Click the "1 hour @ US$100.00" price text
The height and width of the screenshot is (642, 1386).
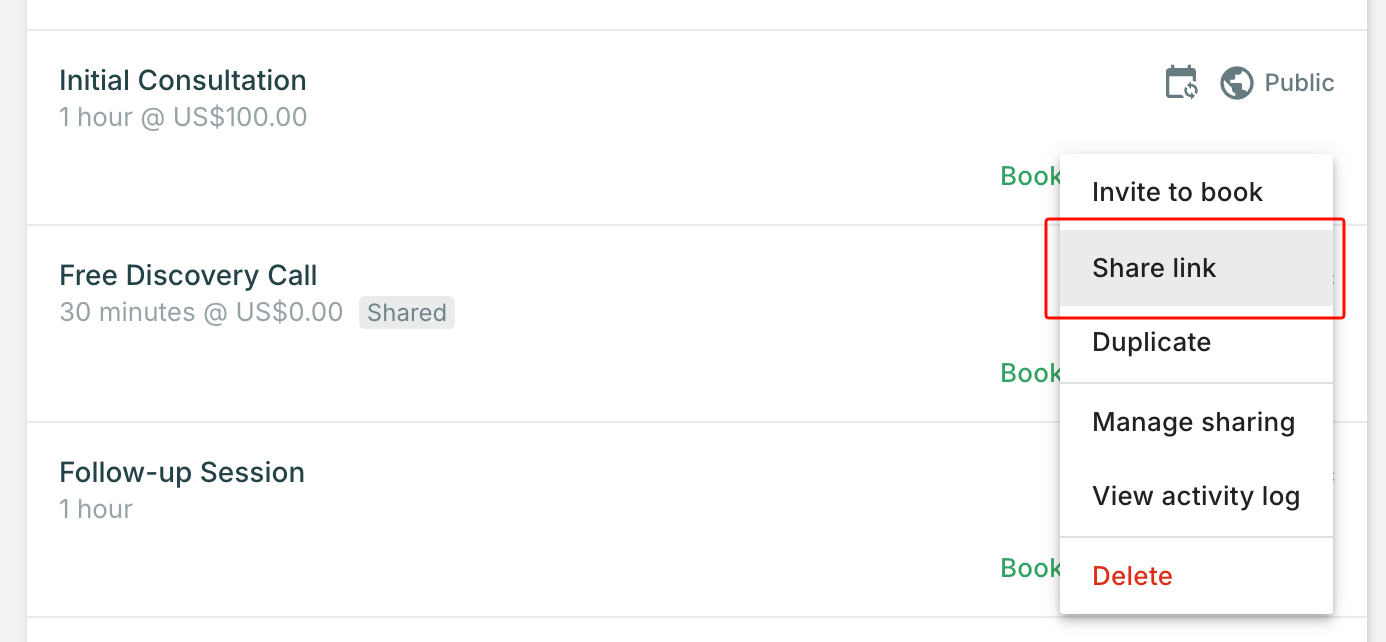point(183,117)
